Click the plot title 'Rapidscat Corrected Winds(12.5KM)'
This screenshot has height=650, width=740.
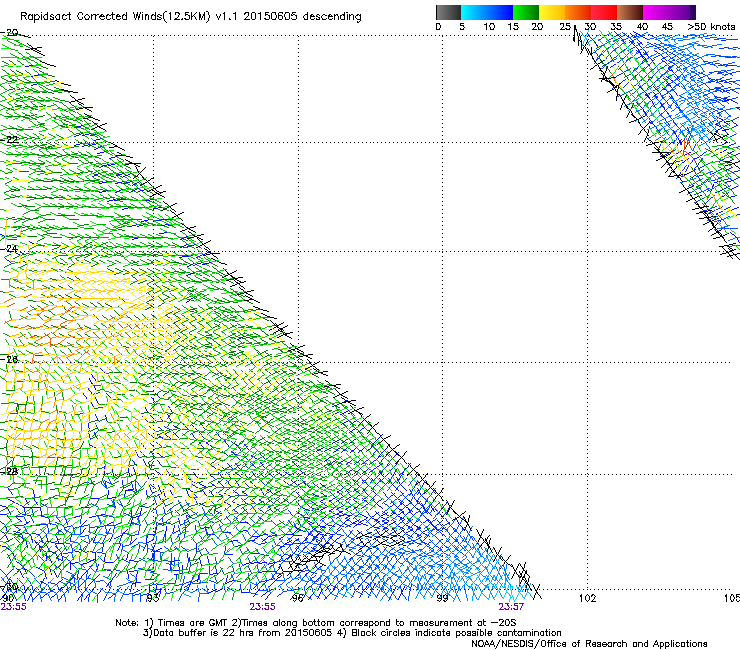click(115, 17)
